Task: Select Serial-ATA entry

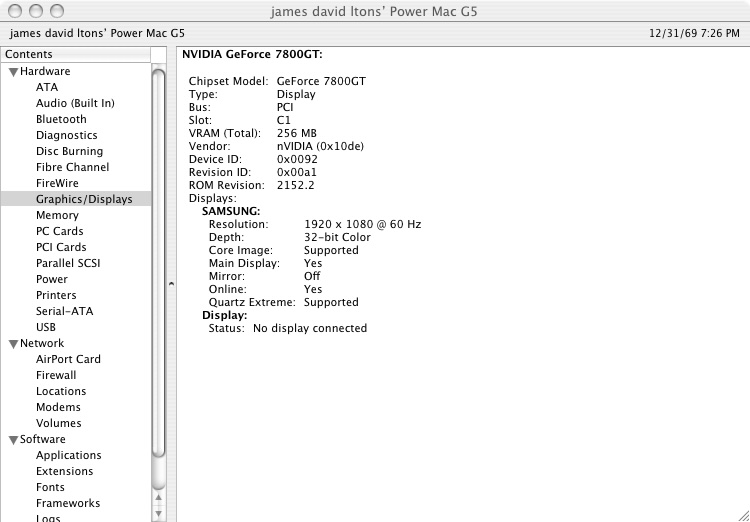Action: [x=65, y=311]
